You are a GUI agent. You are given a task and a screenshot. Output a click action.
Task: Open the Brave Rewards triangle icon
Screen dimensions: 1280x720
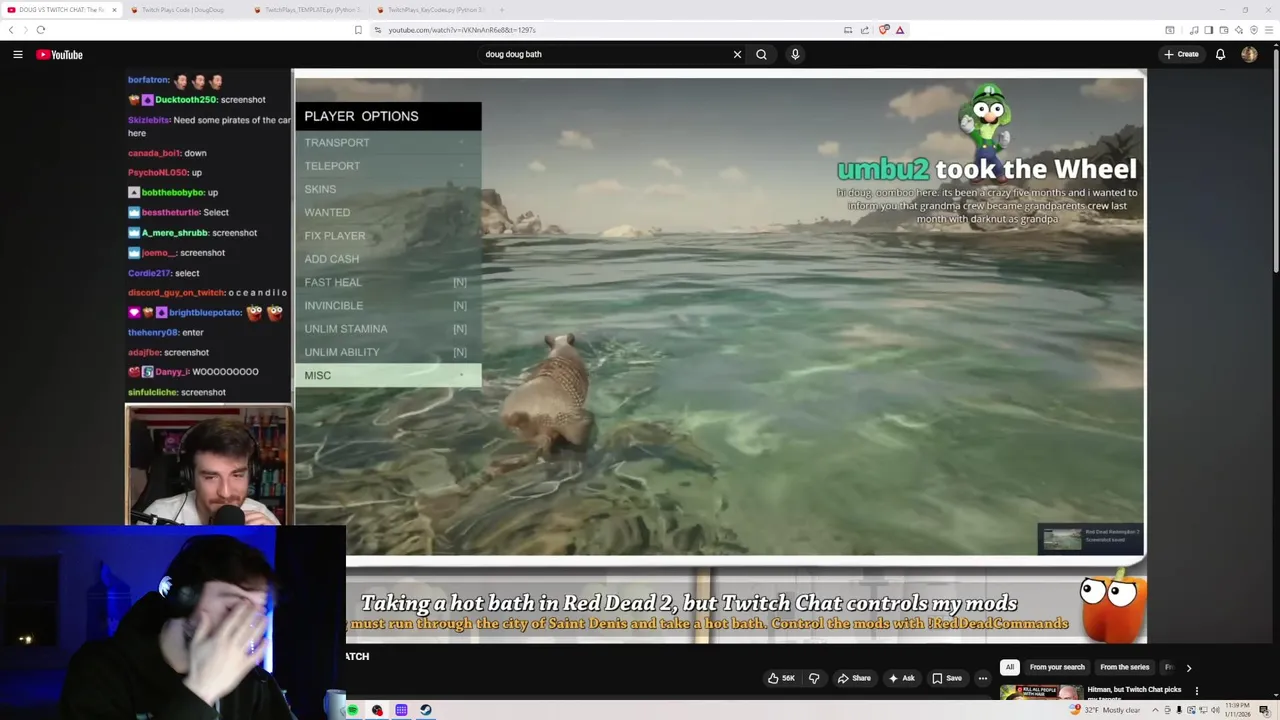coord(900,30)
